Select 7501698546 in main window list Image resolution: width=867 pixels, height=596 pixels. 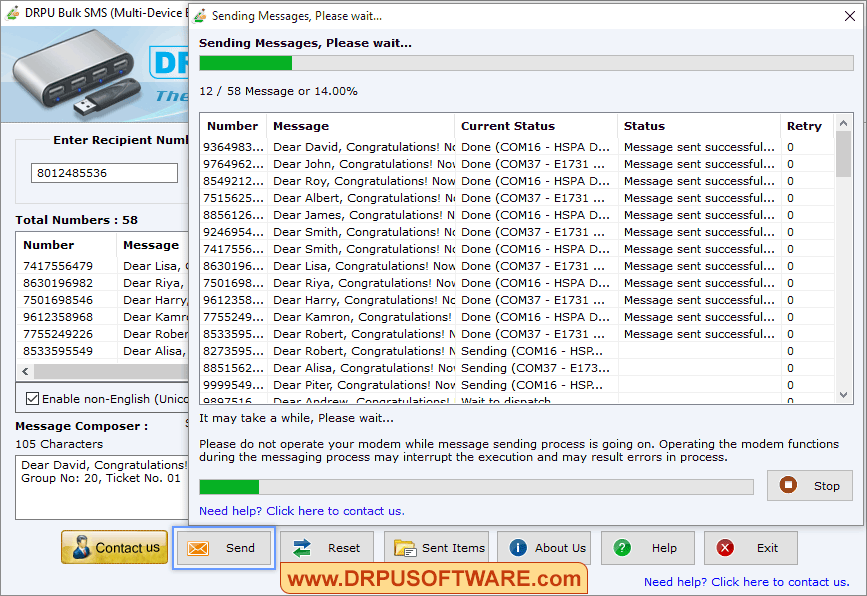(103, 300)
